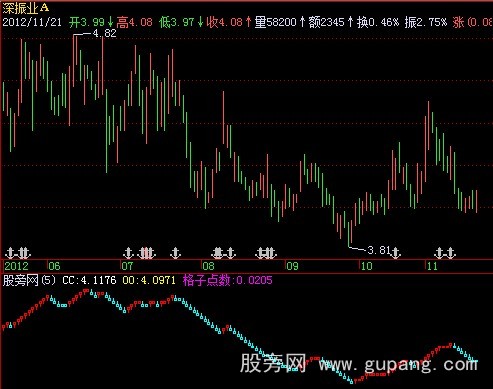493x389 pixels.
Task: Click 格子点数:0.0205 indicator value
Action: [x=227, y=280]
